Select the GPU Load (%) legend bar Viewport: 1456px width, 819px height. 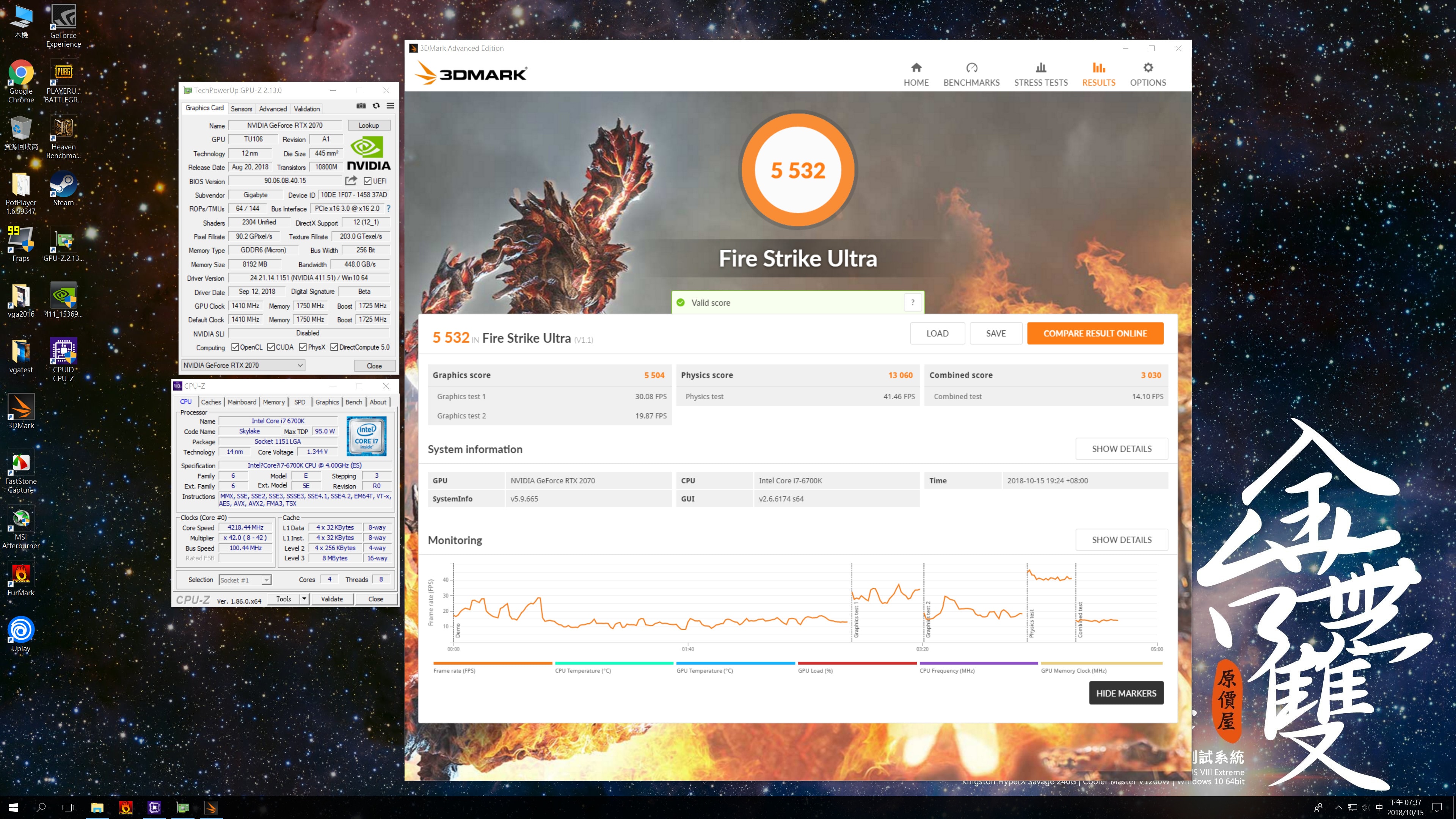pos(857,663)
